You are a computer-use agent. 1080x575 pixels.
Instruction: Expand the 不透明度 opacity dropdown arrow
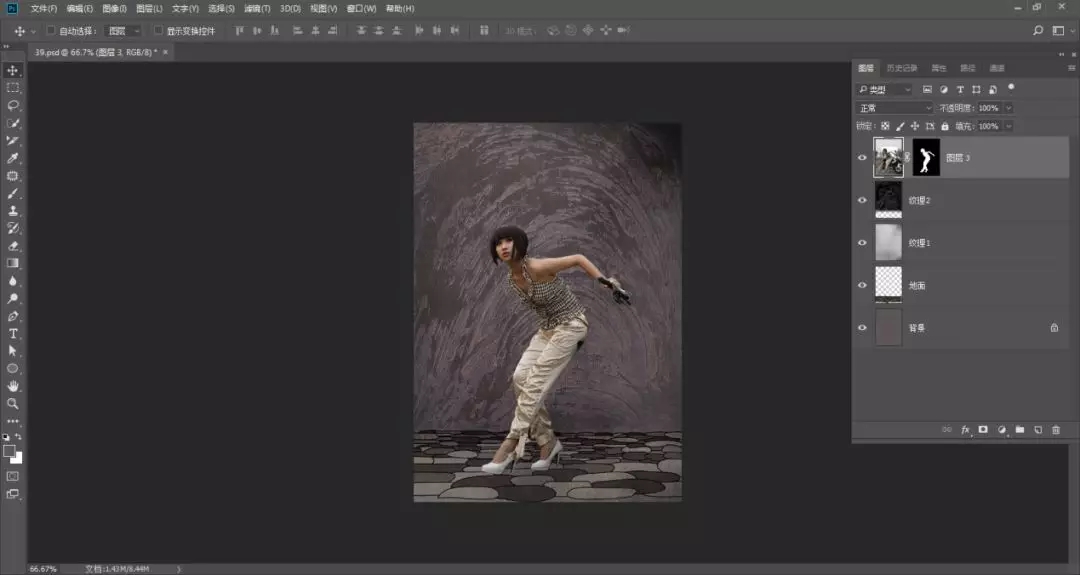1008,108
